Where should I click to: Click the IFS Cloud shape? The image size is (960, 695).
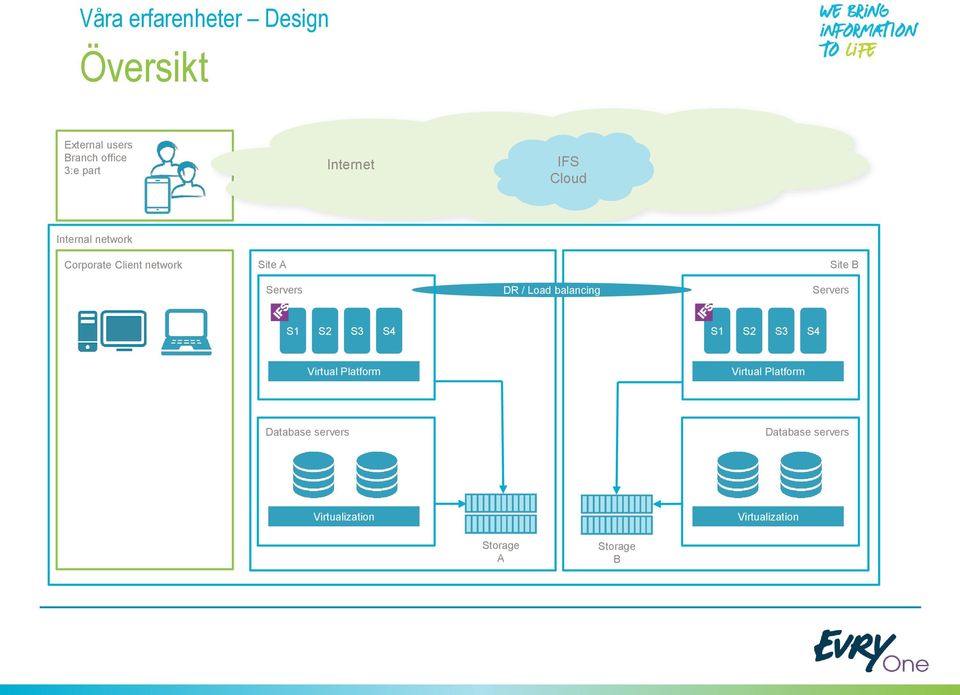tap(573, 170)
